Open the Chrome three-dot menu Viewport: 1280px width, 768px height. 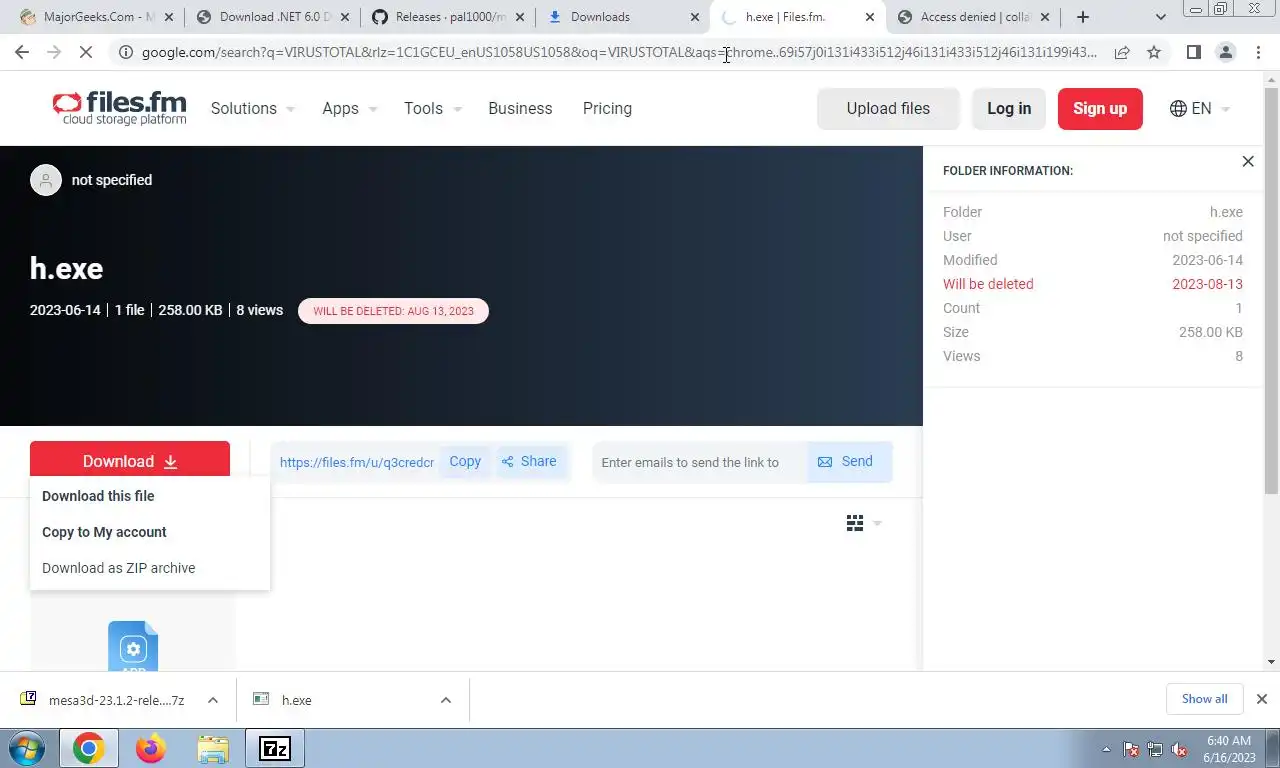(1258, 53)
